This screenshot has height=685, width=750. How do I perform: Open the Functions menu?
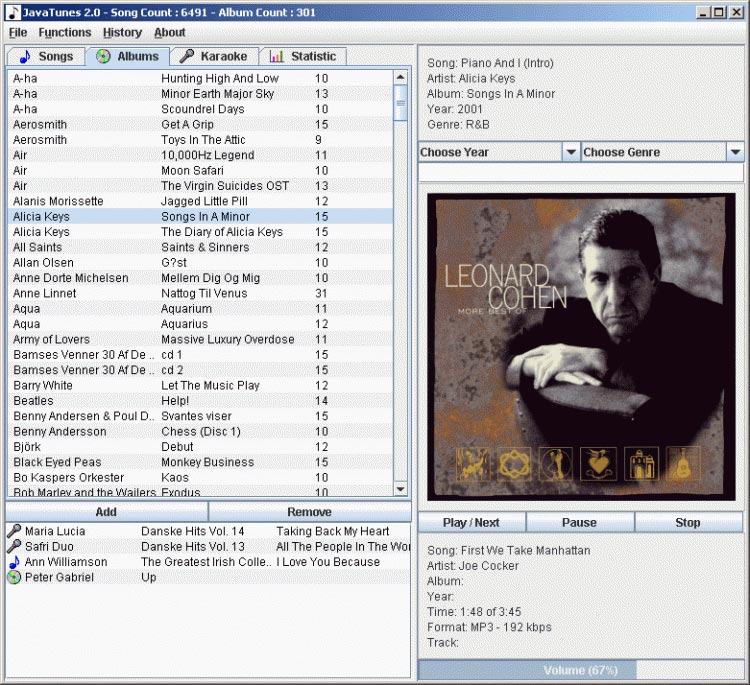tap(64, 32)
